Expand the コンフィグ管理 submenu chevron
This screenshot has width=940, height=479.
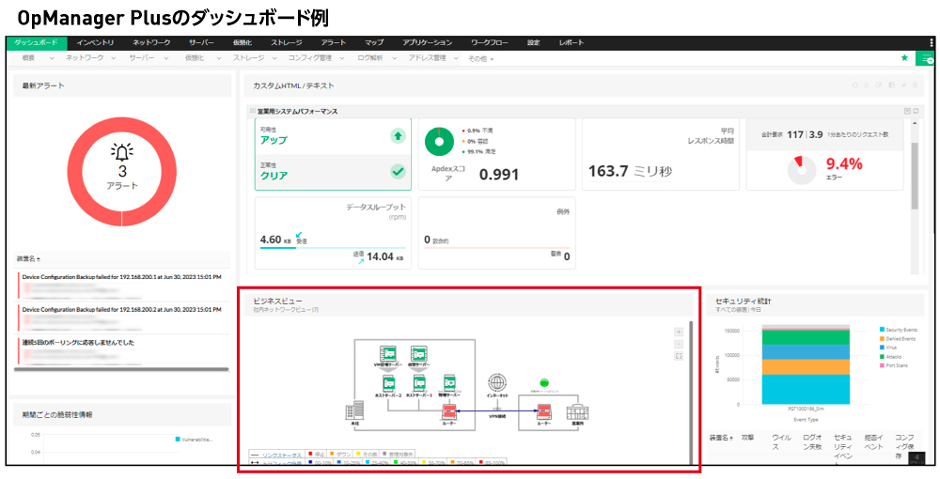344,58
